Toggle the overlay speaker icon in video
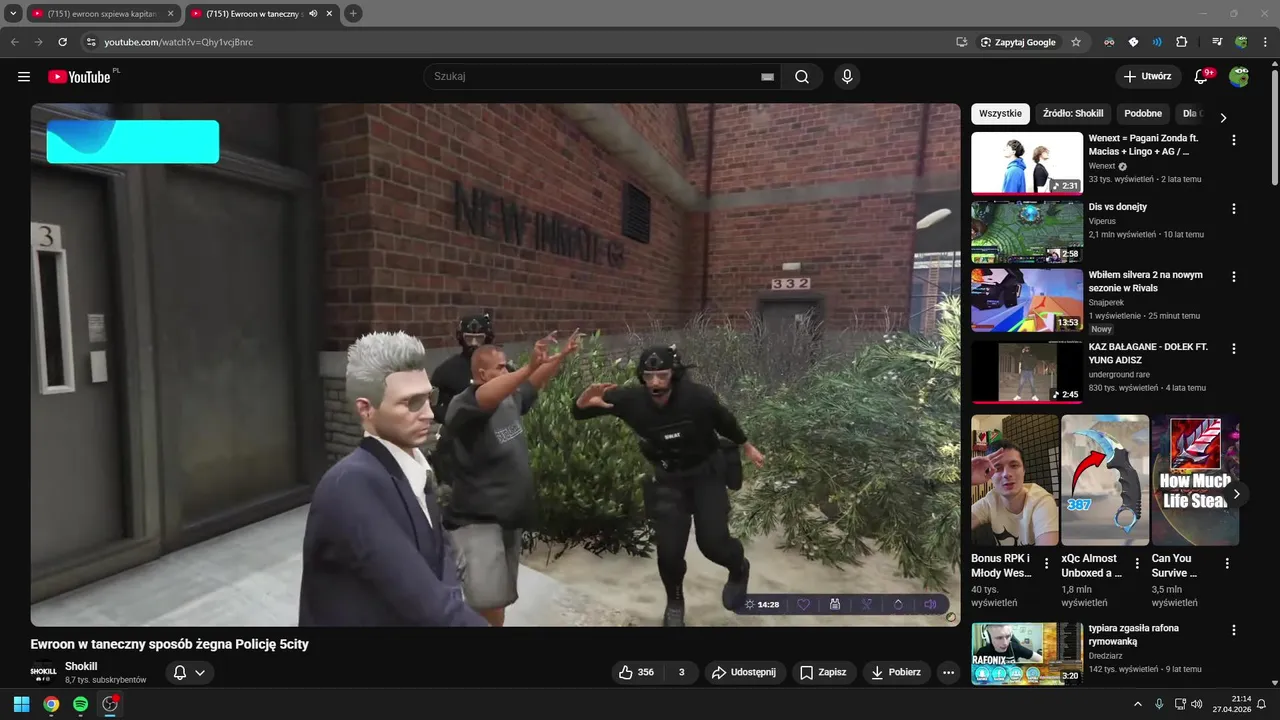1280x720 pixels. tap(930, 604)
